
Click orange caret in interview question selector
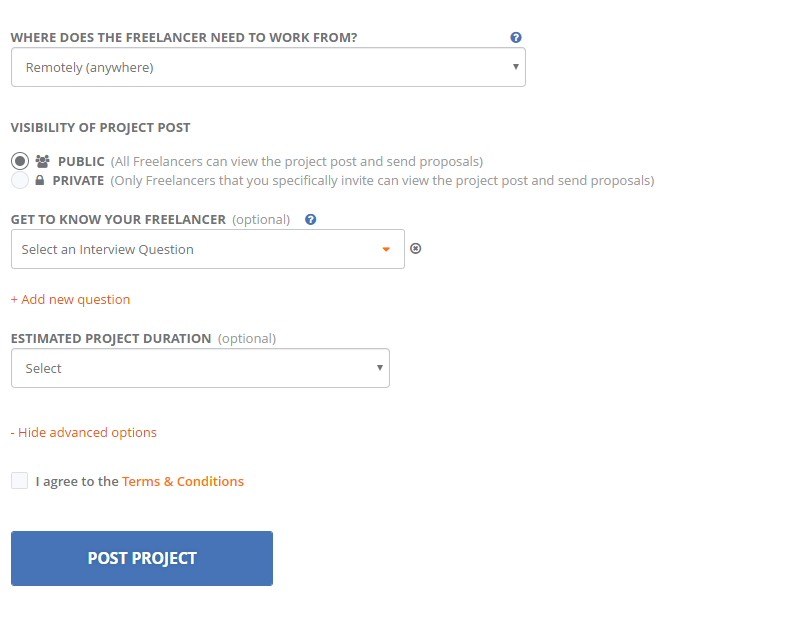[386, 249]
